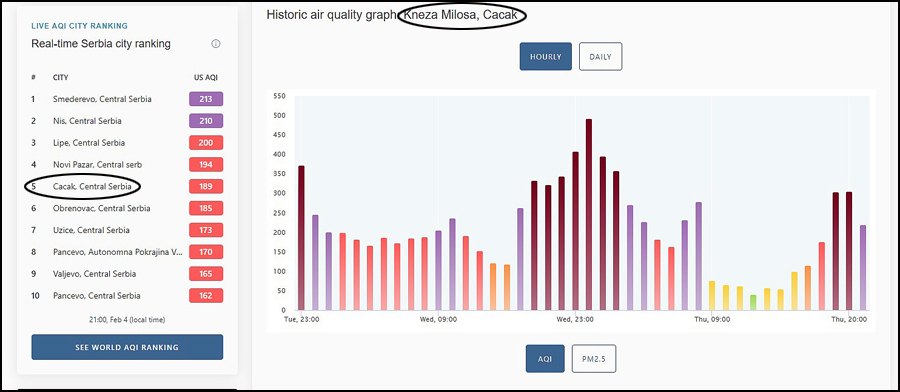
Task: Switch the graph to HOURLY view
Action: pos(546,57)
